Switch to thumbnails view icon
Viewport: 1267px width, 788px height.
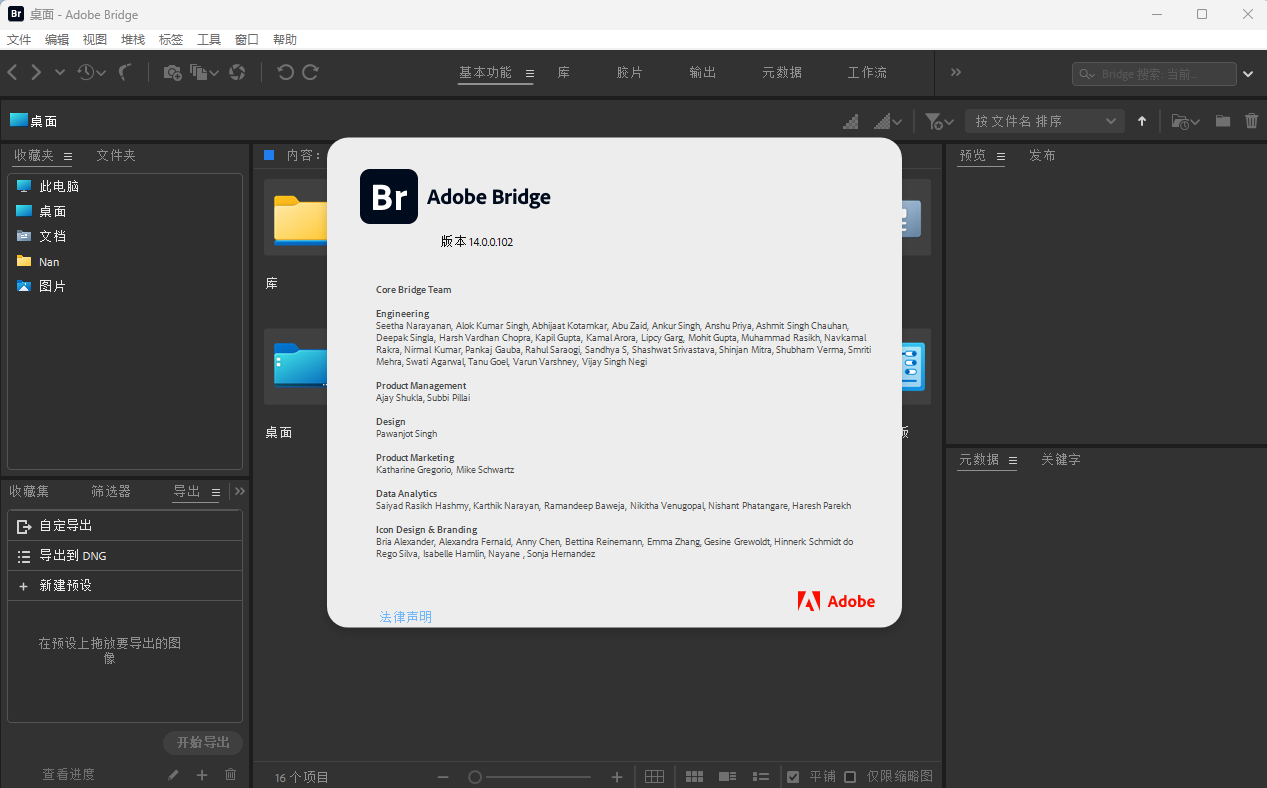695,777
